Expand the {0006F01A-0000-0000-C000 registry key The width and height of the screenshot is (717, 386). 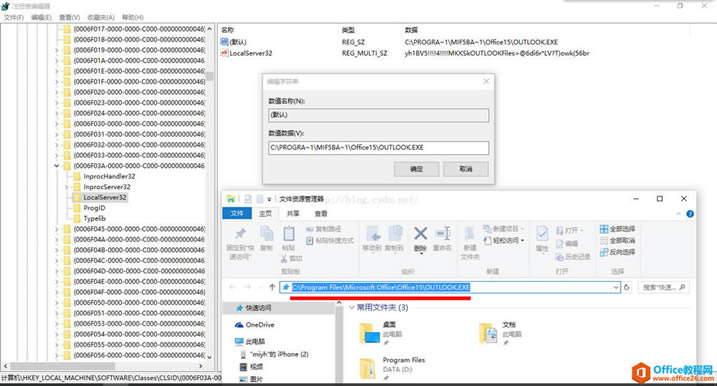(x=57, y=60)
